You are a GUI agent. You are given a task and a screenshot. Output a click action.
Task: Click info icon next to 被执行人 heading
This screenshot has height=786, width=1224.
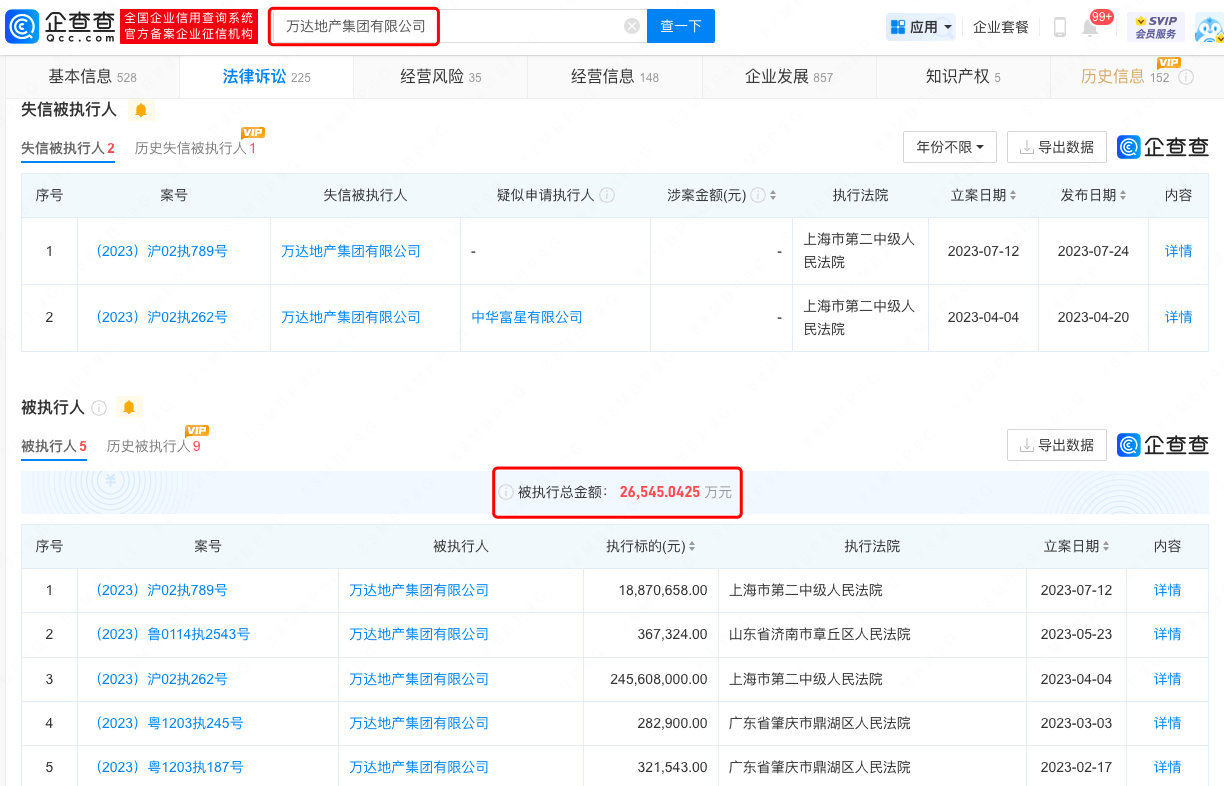[x=99, y=408]
